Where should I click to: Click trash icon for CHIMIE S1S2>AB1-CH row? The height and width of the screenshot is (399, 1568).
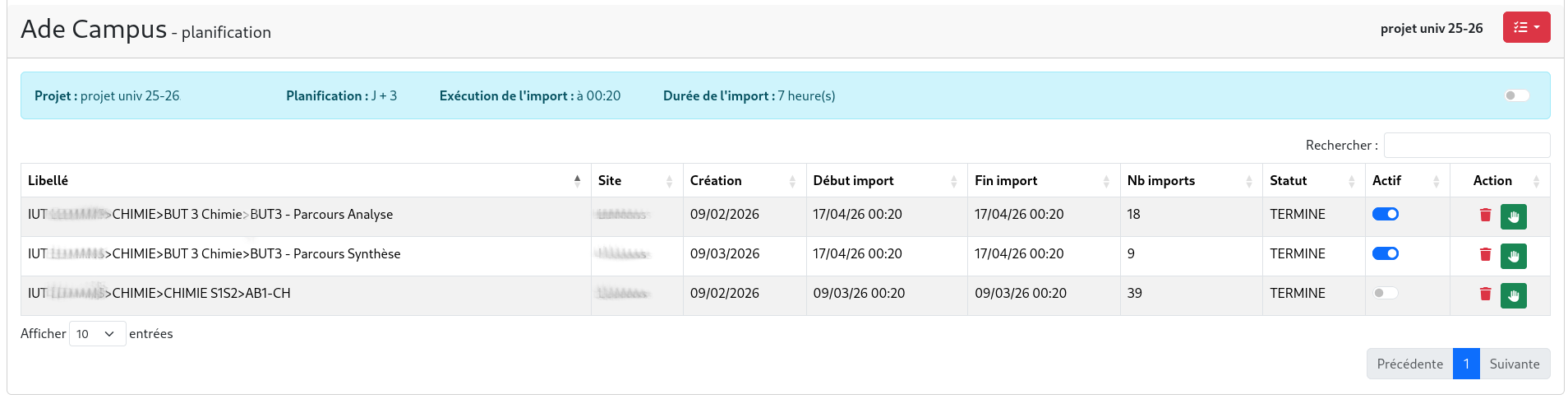(1485, 294)
